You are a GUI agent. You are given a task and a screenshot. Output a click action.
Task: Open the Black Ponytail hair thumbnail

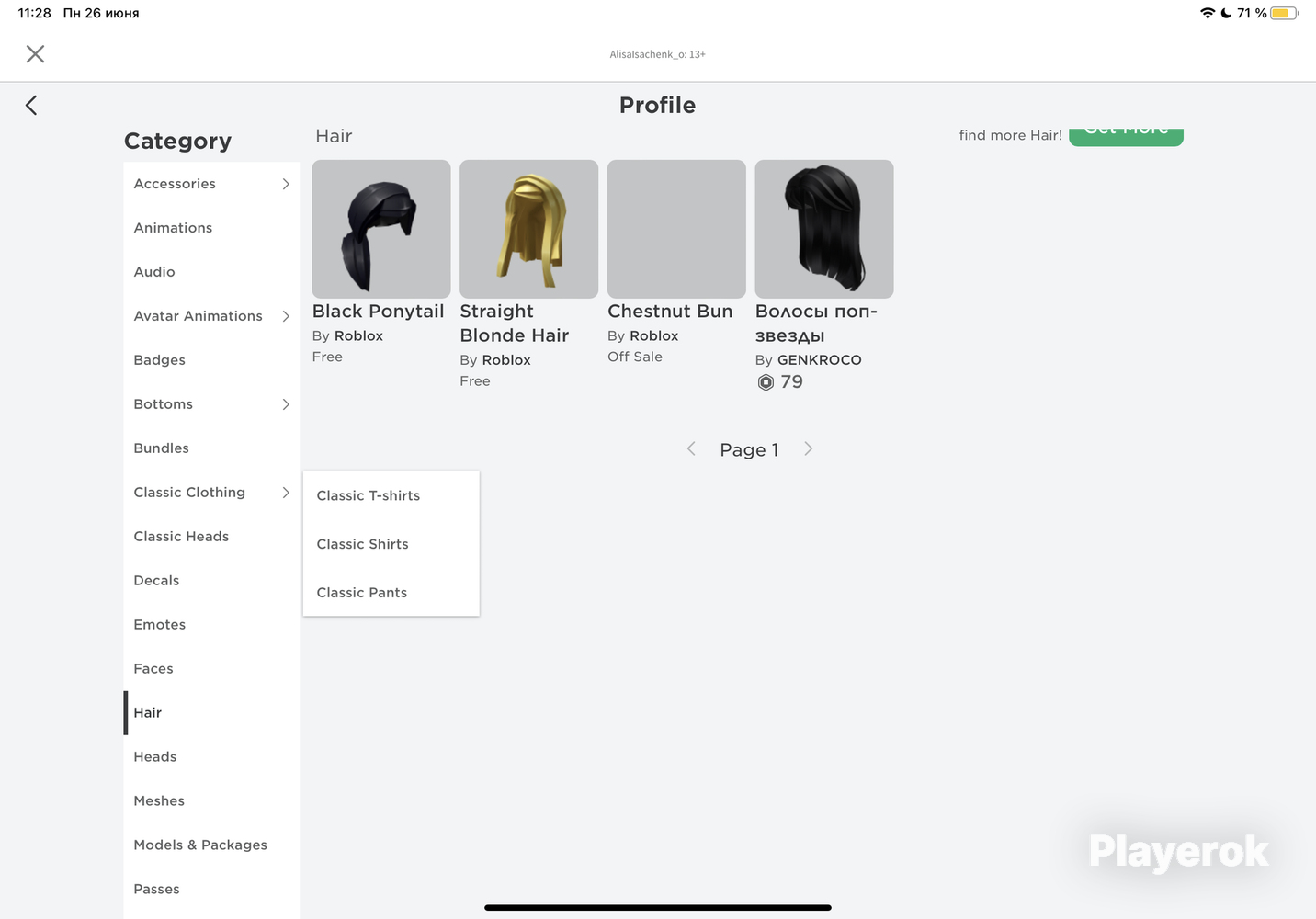pyautogui.click(x=381, y=229)
